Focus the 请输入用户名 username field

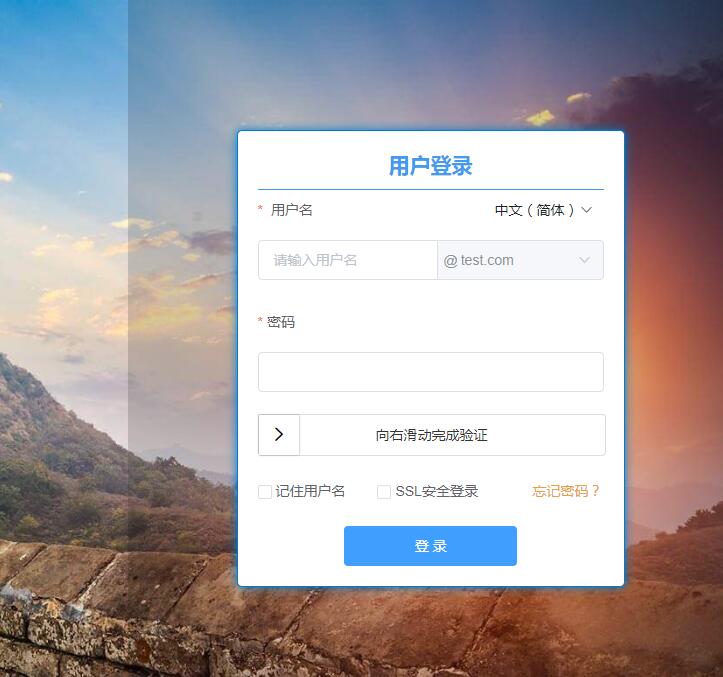tap(348, 260)
